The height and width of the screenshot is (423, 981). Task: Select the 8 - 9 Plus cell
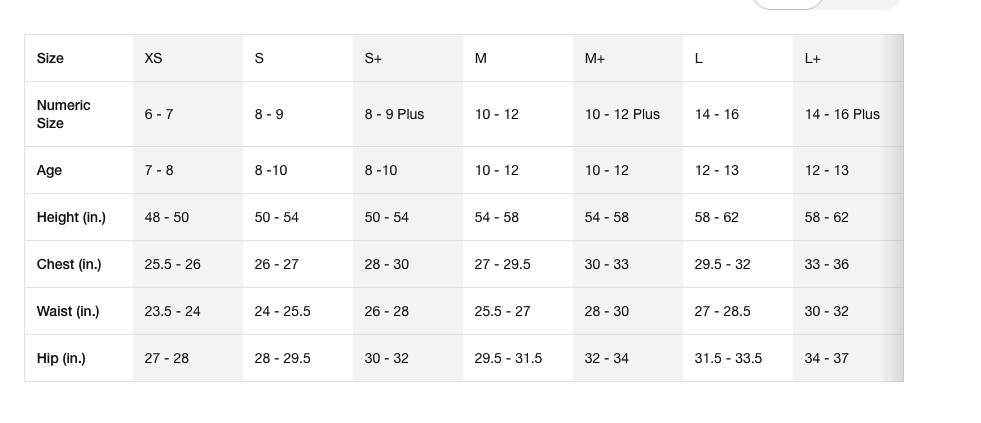395,115
